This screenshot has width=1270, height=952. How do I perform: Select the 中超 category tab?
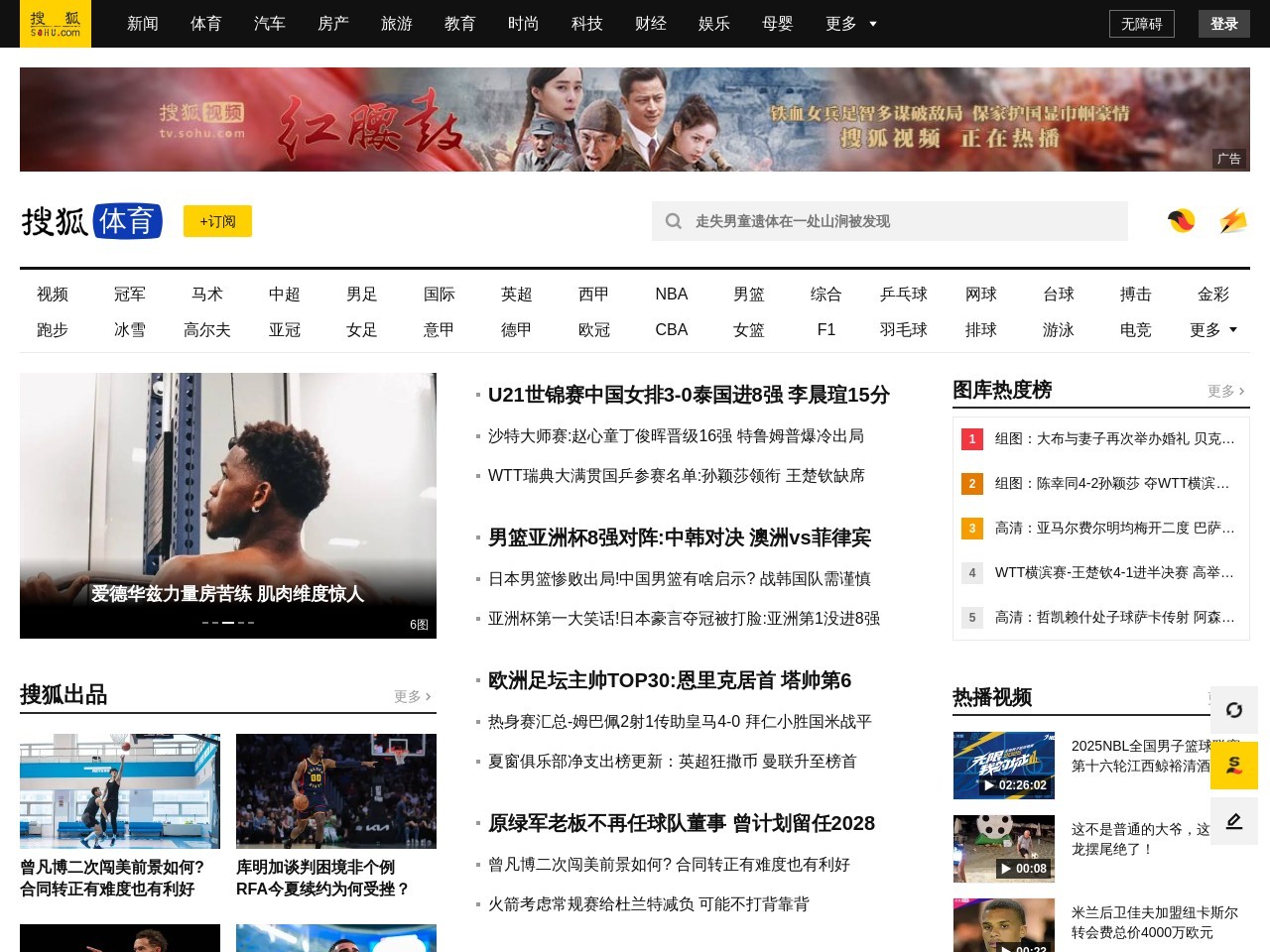coord(285,294)
